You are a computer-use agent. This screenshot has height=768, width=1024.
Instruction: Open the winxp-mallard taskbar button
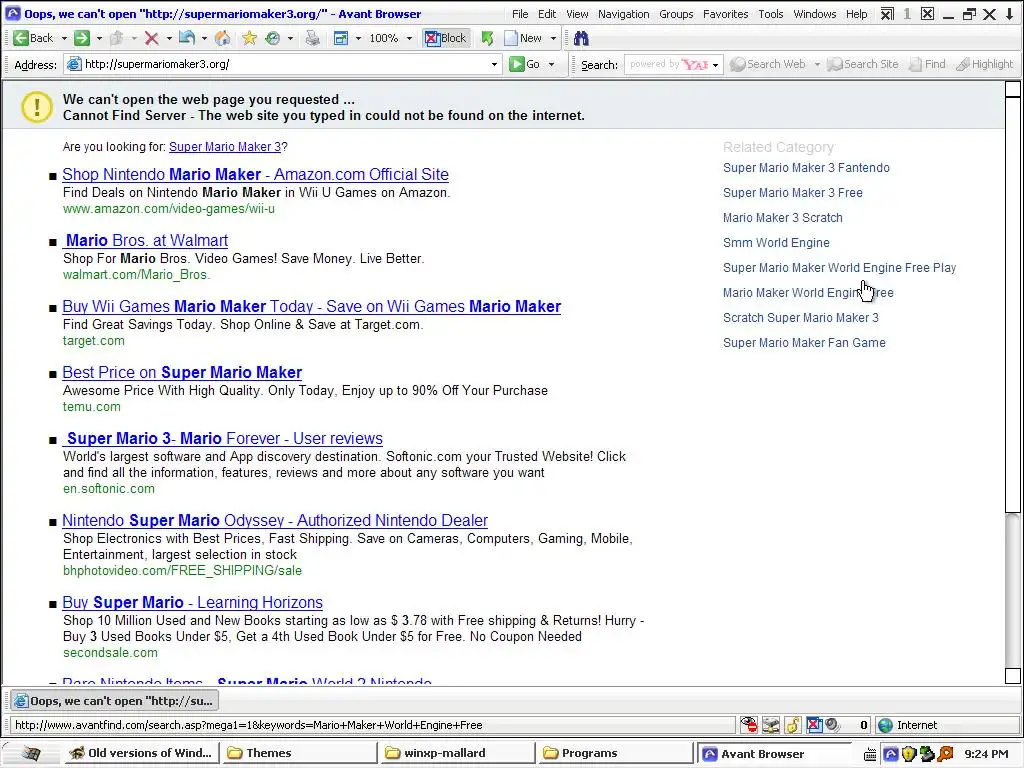456,753
